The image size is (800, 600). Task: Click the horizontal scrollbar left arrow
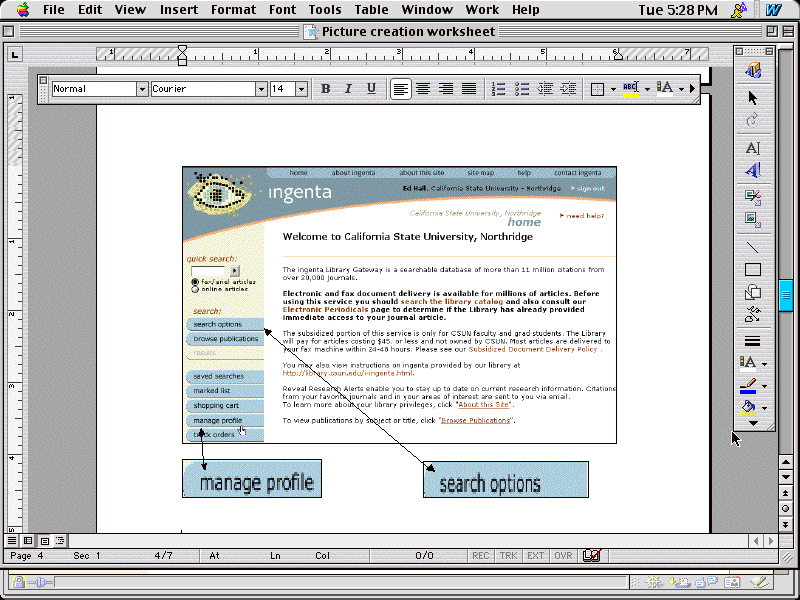tap(756, 541)
